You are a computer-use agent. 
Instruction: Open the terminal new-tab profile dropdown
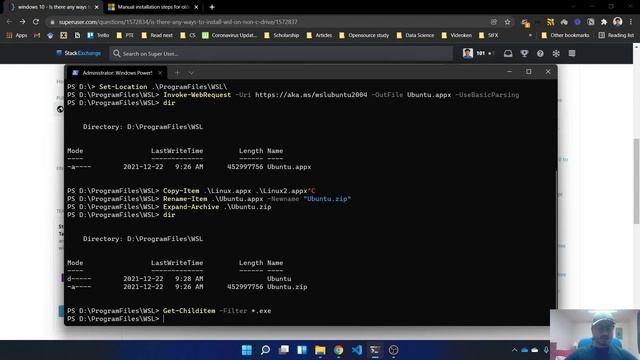pos(191,73)
